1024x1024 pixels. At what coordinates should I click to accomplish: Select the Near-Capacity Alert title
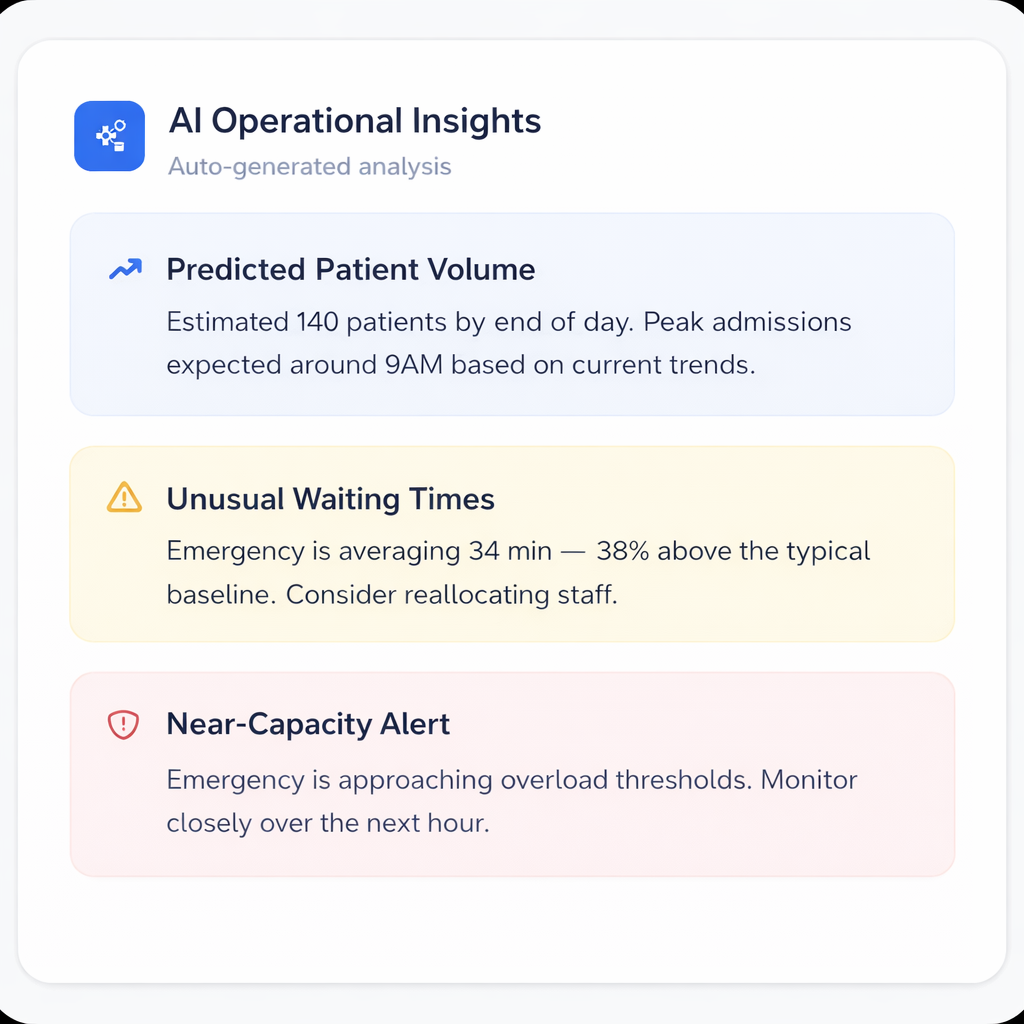(307, 724)
